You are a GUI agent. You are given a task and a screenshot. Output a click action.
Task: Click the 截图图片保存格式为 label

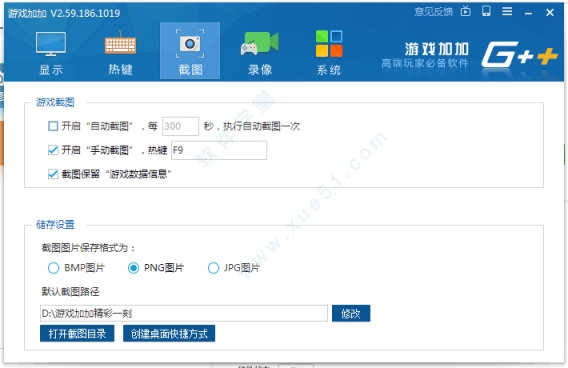[x=88, y=248]
